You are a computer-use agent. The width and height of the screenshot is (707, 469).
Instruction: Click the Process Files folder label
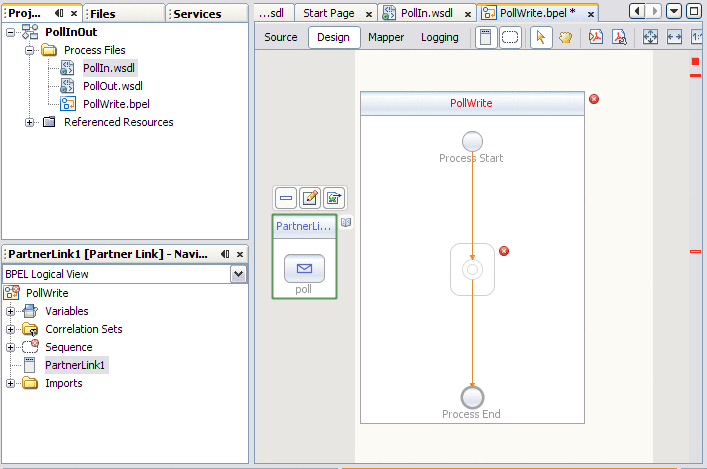[95, 50]
